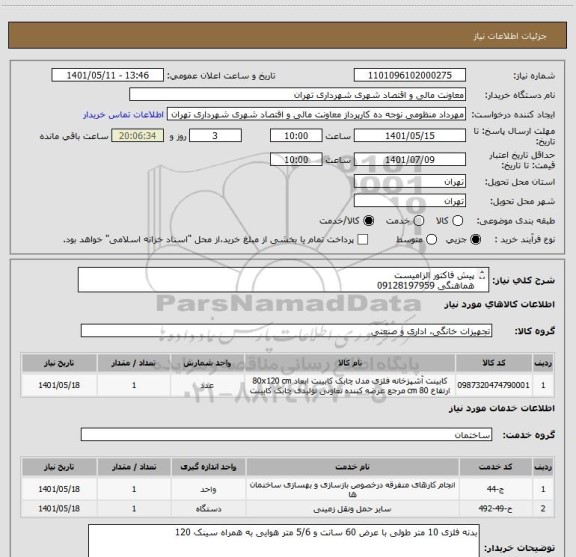Click the کد کالا column header
Viewport: 576px width, 557px height.
point(494,363)
